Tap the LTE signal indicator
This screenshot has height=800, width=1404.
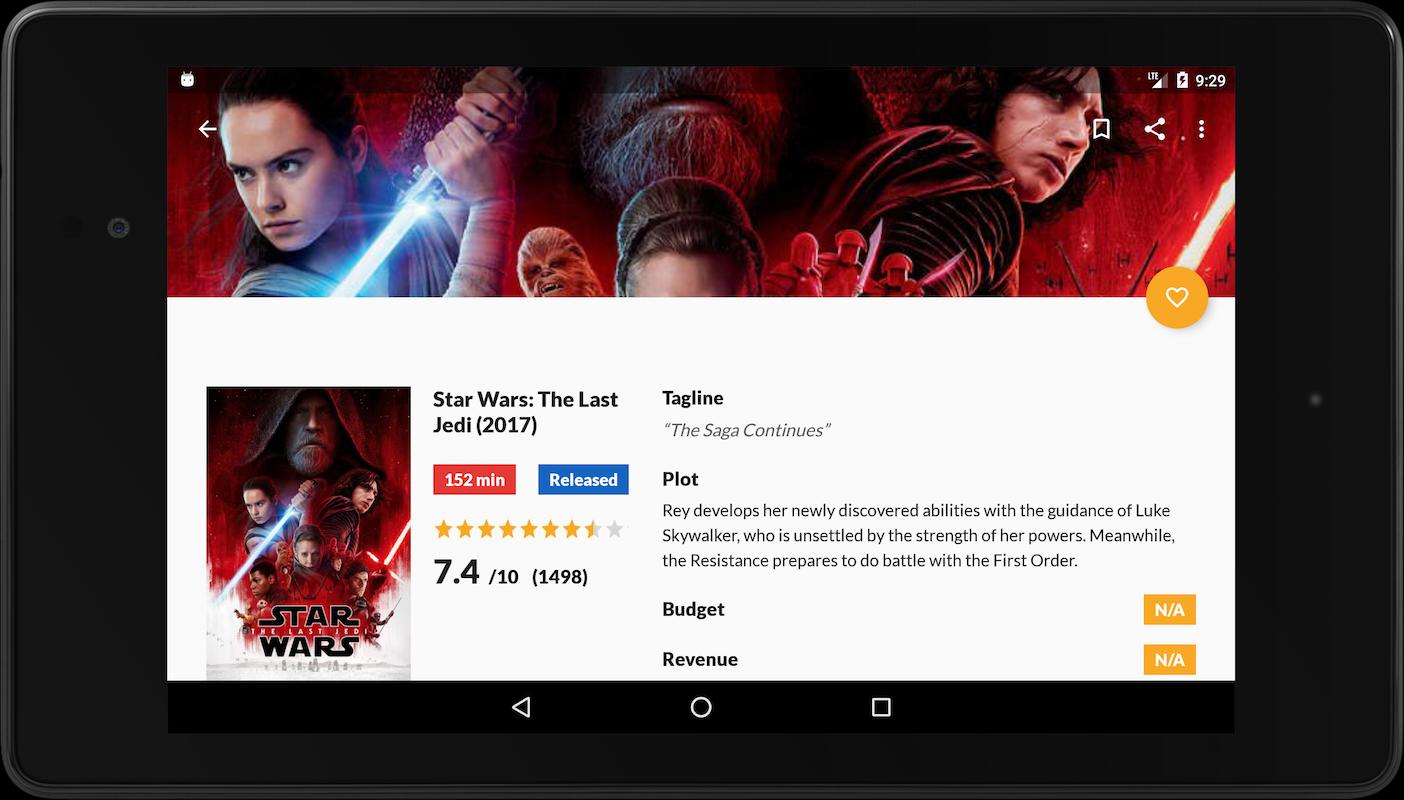[x=1157, y=79]
